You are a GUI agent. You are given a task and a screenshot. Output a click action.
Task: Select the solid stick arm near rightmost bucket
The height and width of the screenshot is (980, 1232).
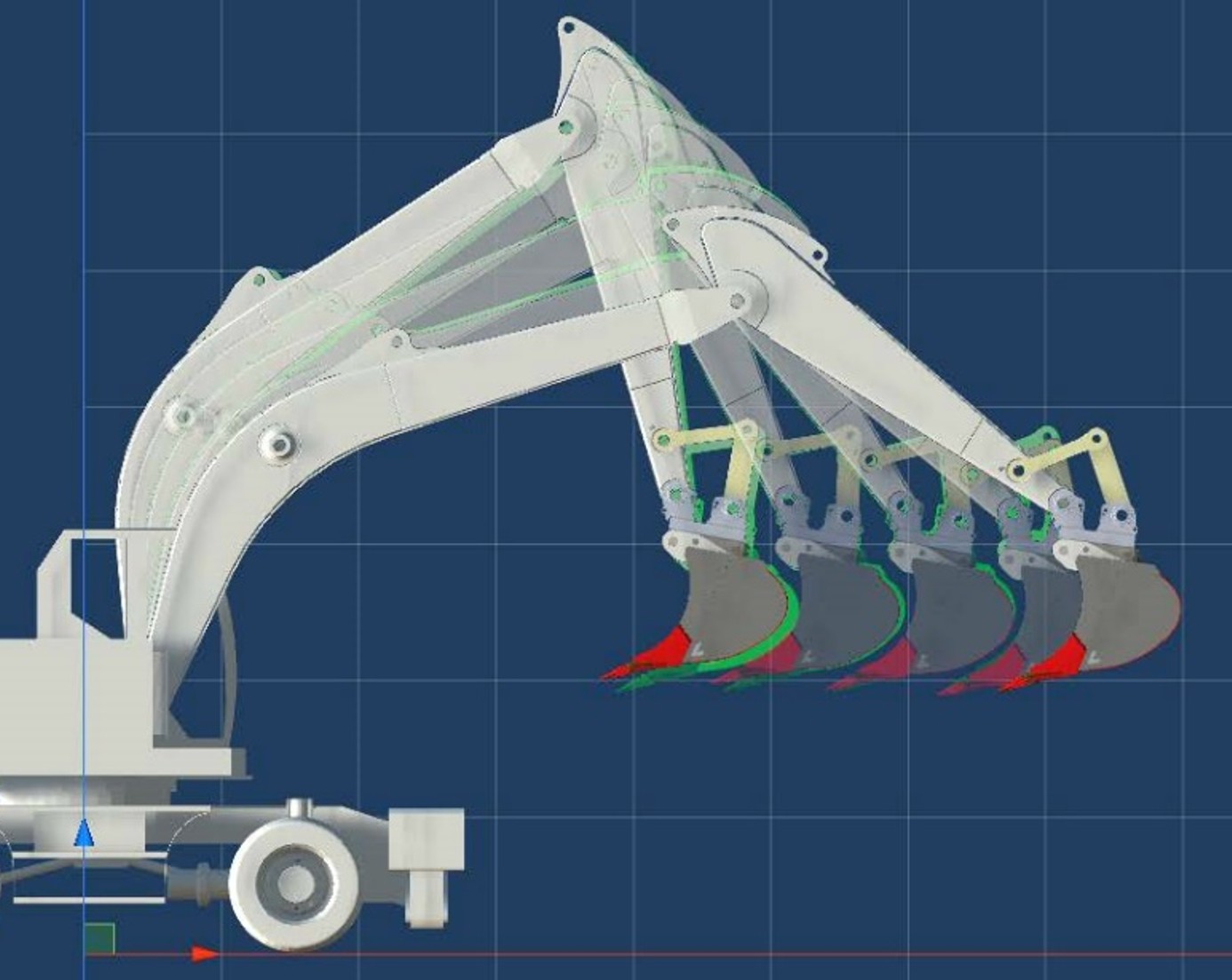[x=889, y=373]
